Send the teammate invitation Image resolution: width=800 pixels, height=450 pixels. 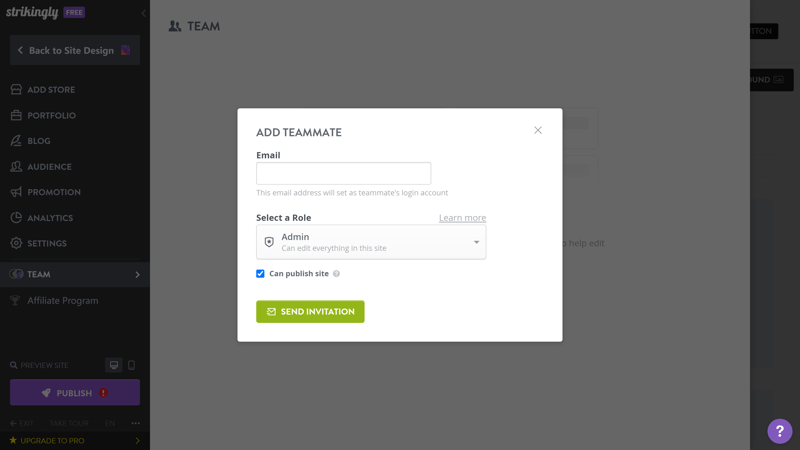pos(310,311)
